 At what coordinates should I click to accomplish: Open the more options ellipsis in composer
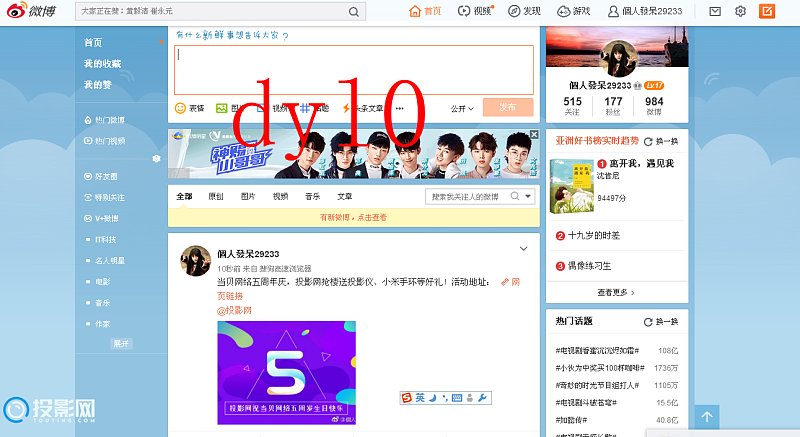(x=399, y=108)
